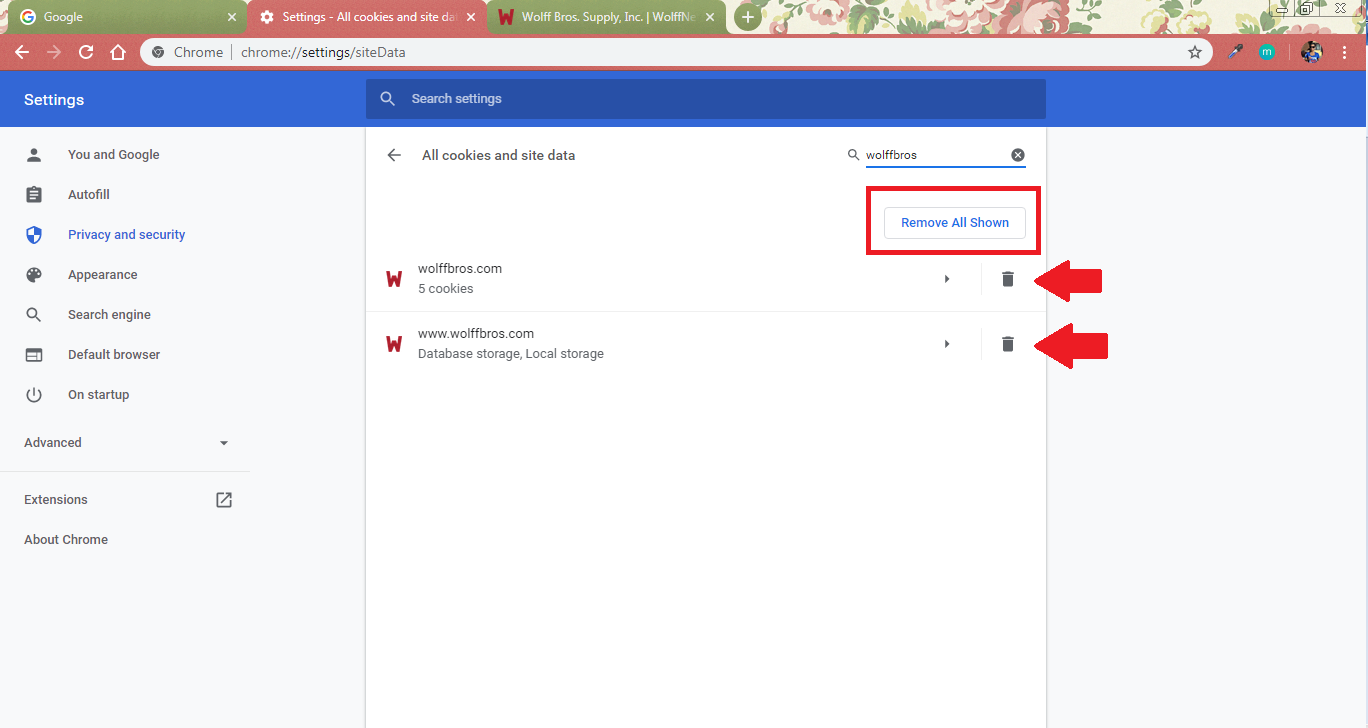The image size is (1368, 728).
Task: Open the On startup settings
Action: coord(98,395)
